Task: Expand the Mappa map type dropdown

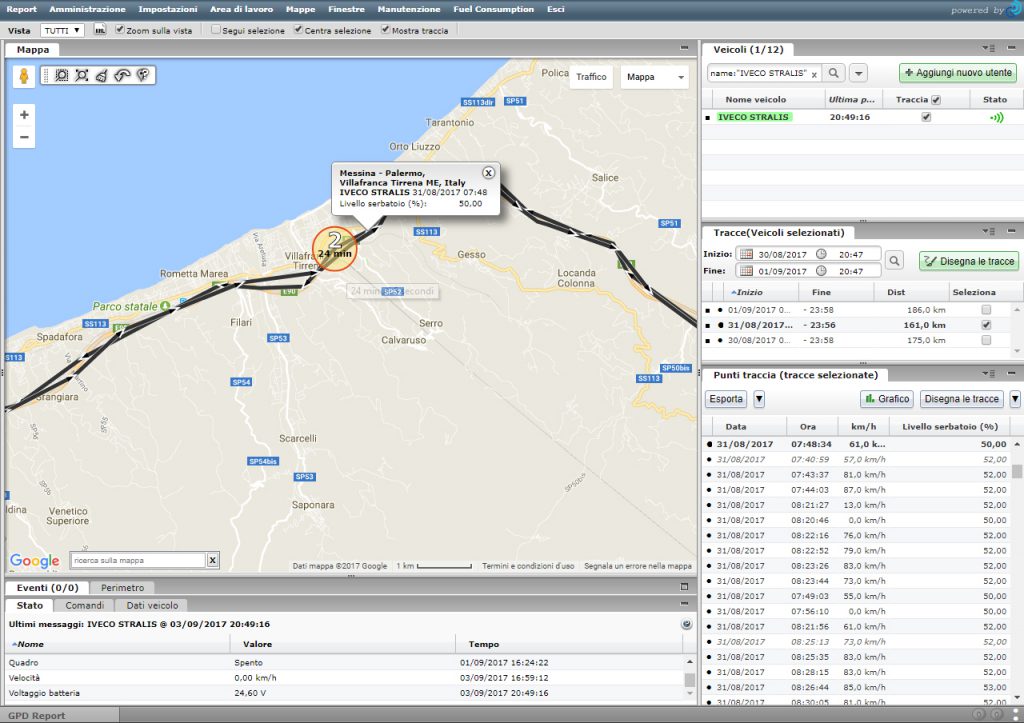Action: [656, 77]
